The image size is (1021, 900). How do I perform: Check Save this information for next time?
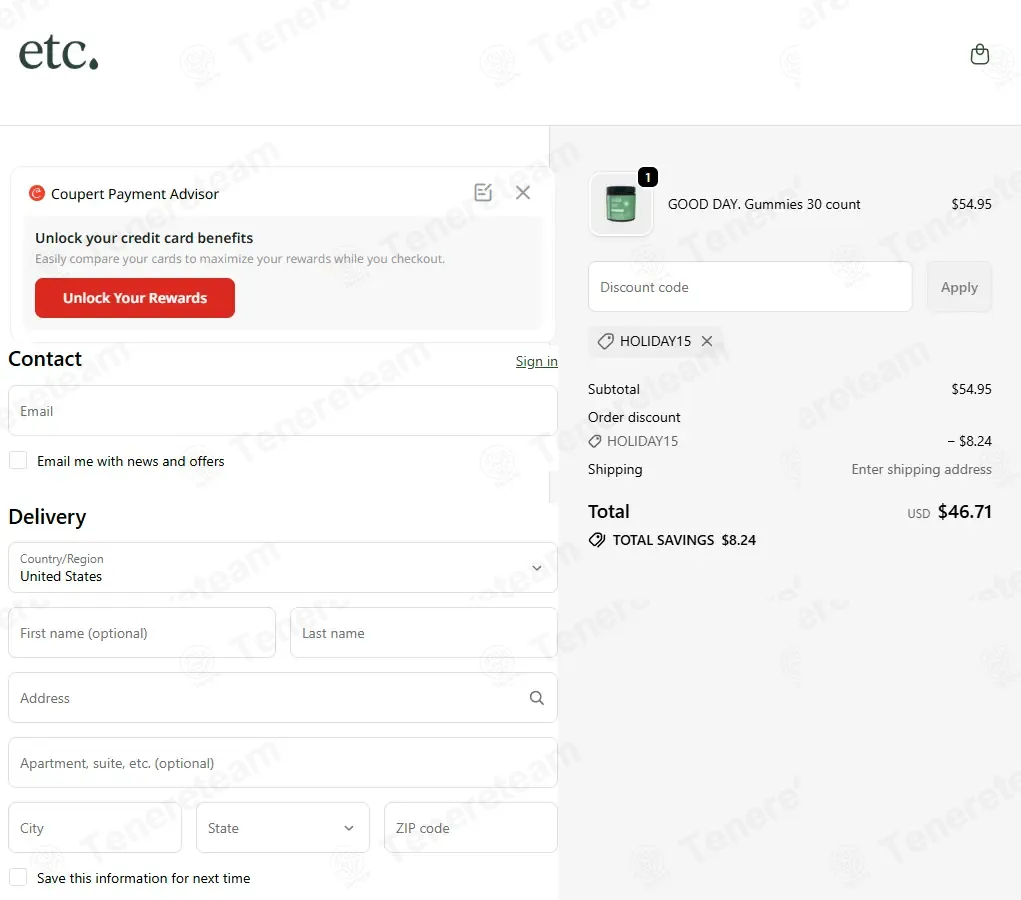pyautogui.click(x=18, y=877)
